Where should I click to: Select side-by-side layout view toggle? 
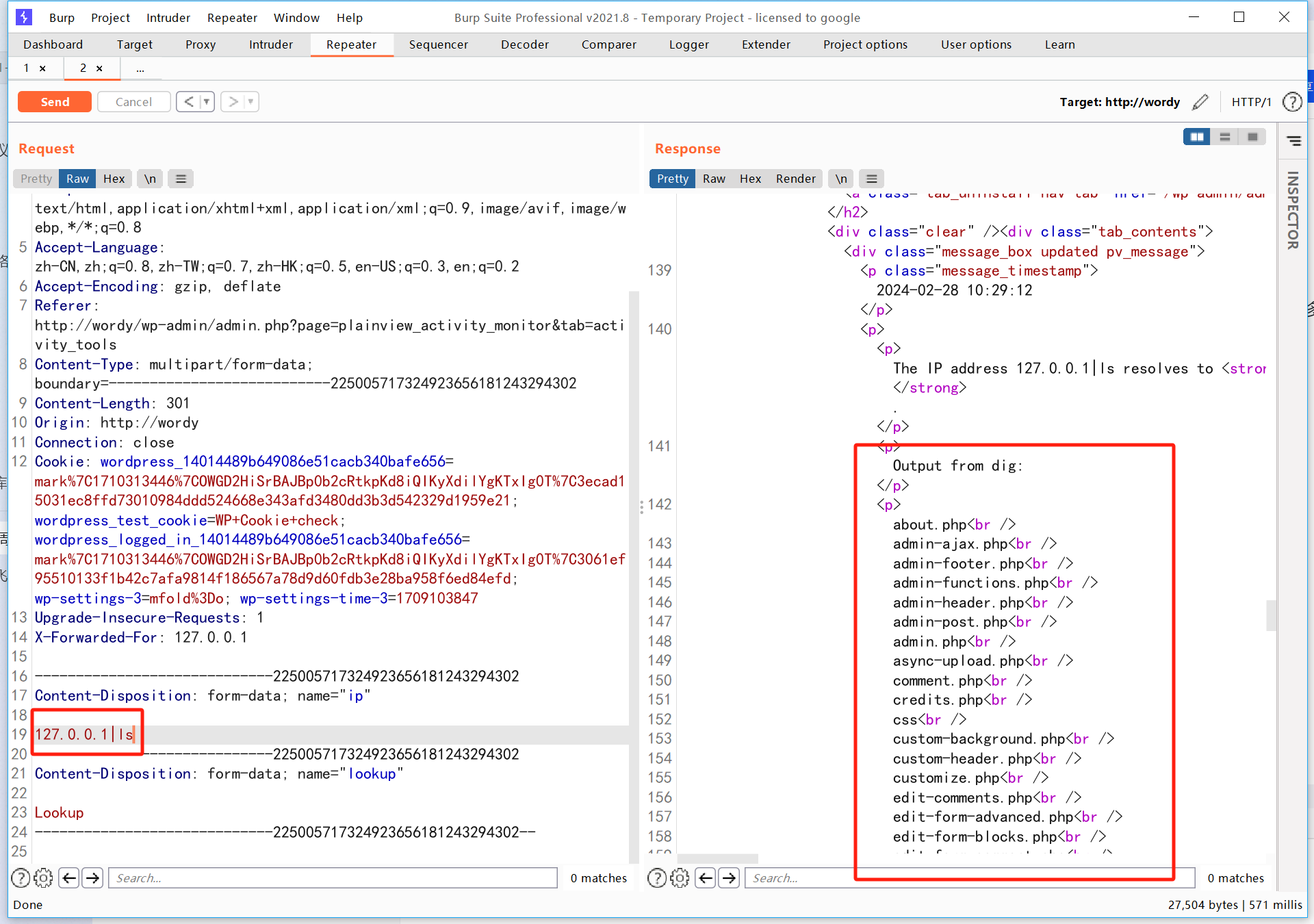pos(1196,137)
